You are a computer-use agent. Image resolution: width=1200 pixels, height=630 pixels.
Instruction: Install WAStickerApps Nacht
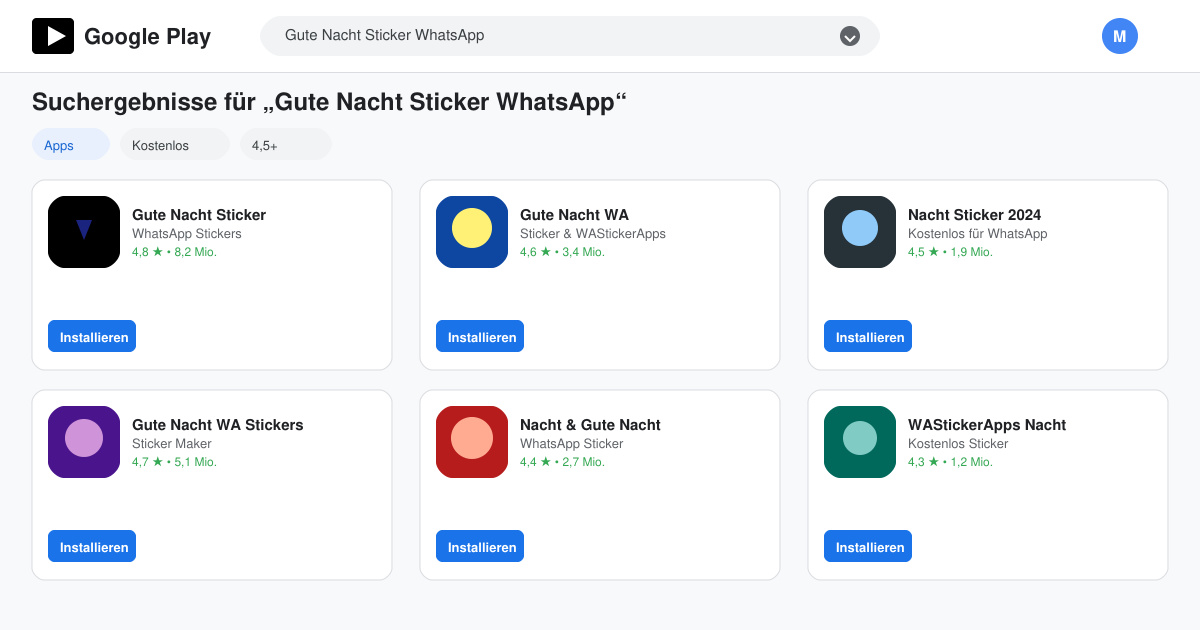click(868, 546)
